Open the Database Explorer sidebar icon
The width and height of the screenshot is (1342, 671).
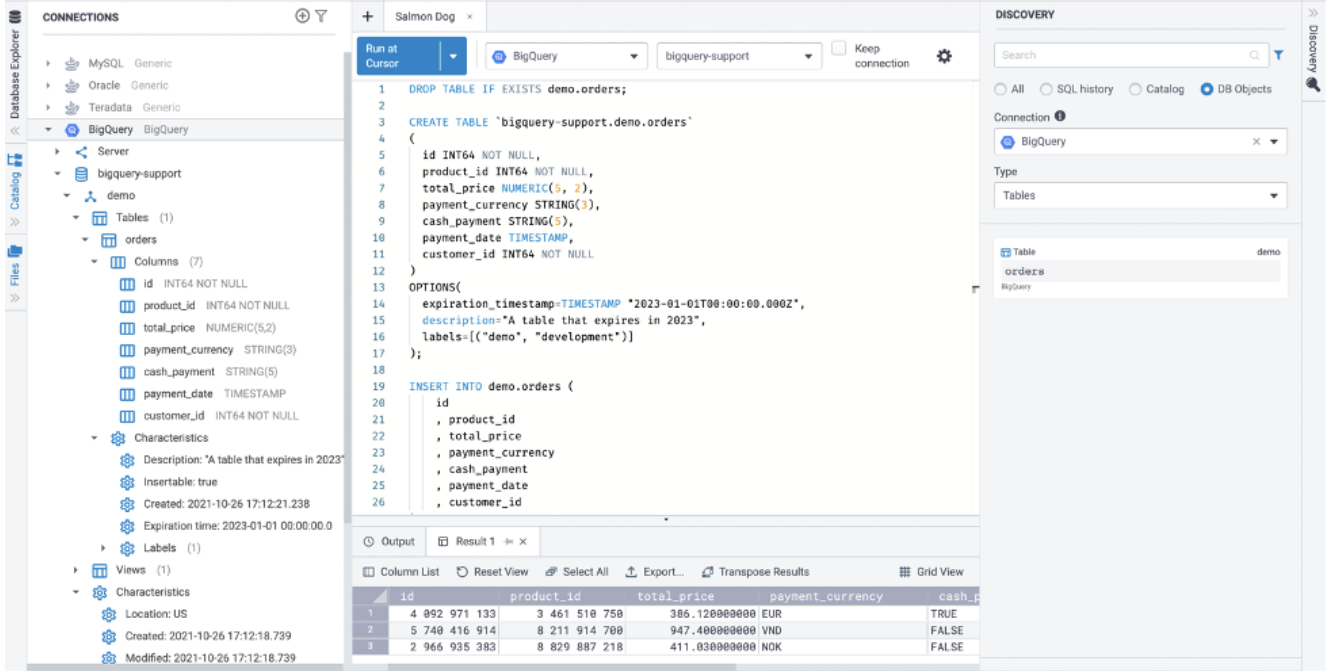point(15,17)
